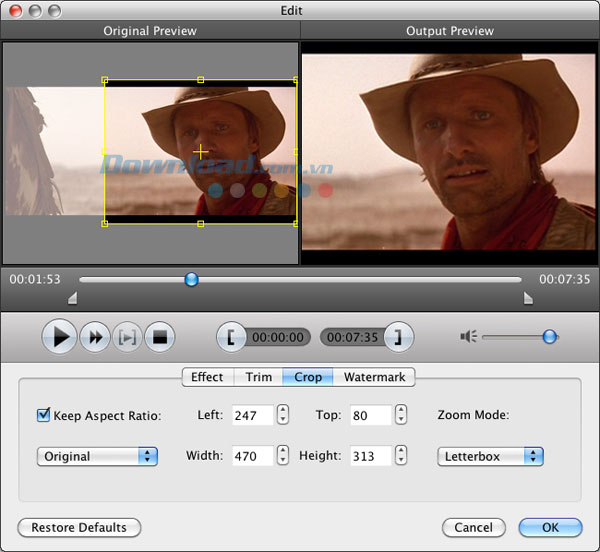Click the end time 00:07:35 field

pyautogui.click(x=352, y=337)
